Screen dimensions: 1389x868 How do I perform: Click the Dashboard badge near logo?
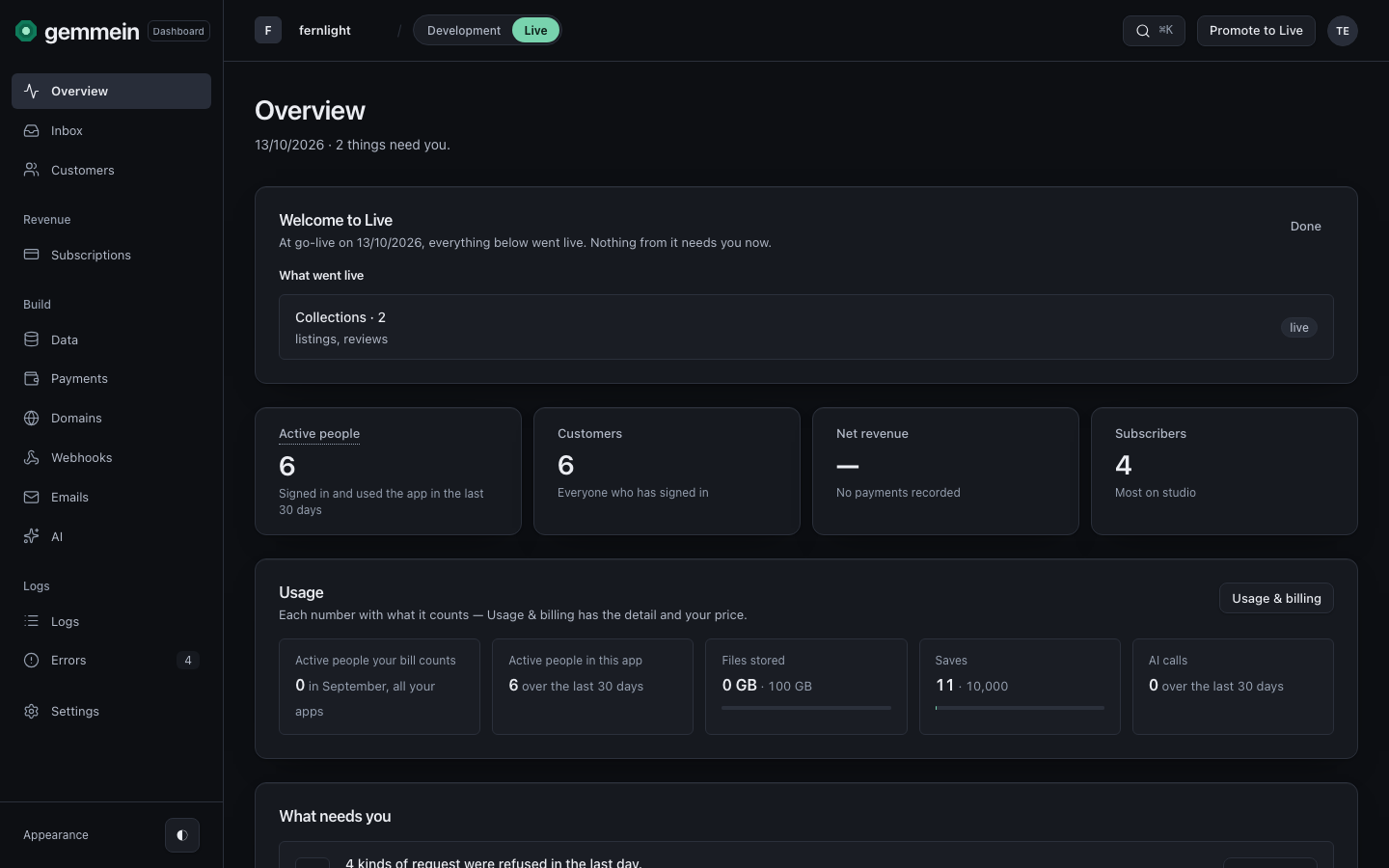coord(178,31)
